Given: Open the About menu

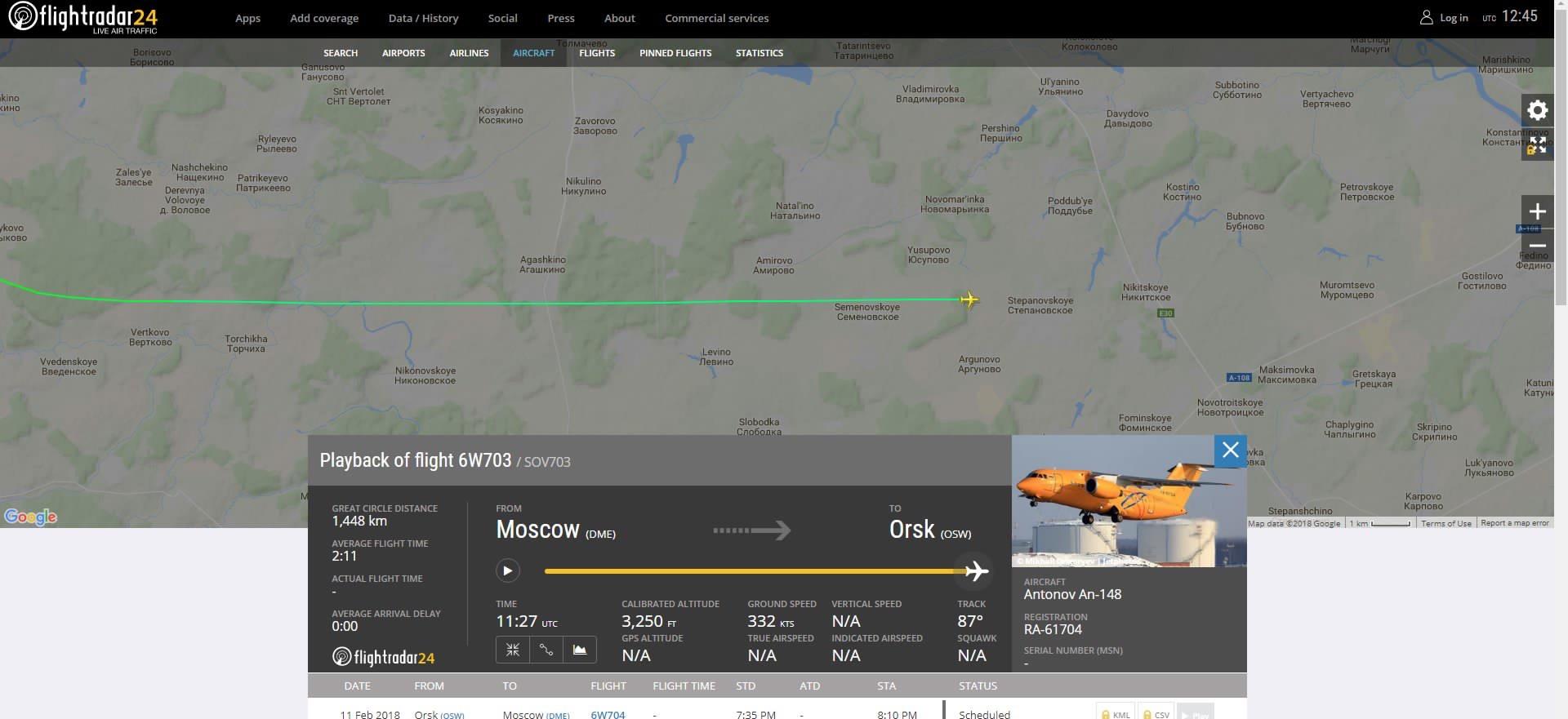Looking at the screenshot, I should [619, 18].
